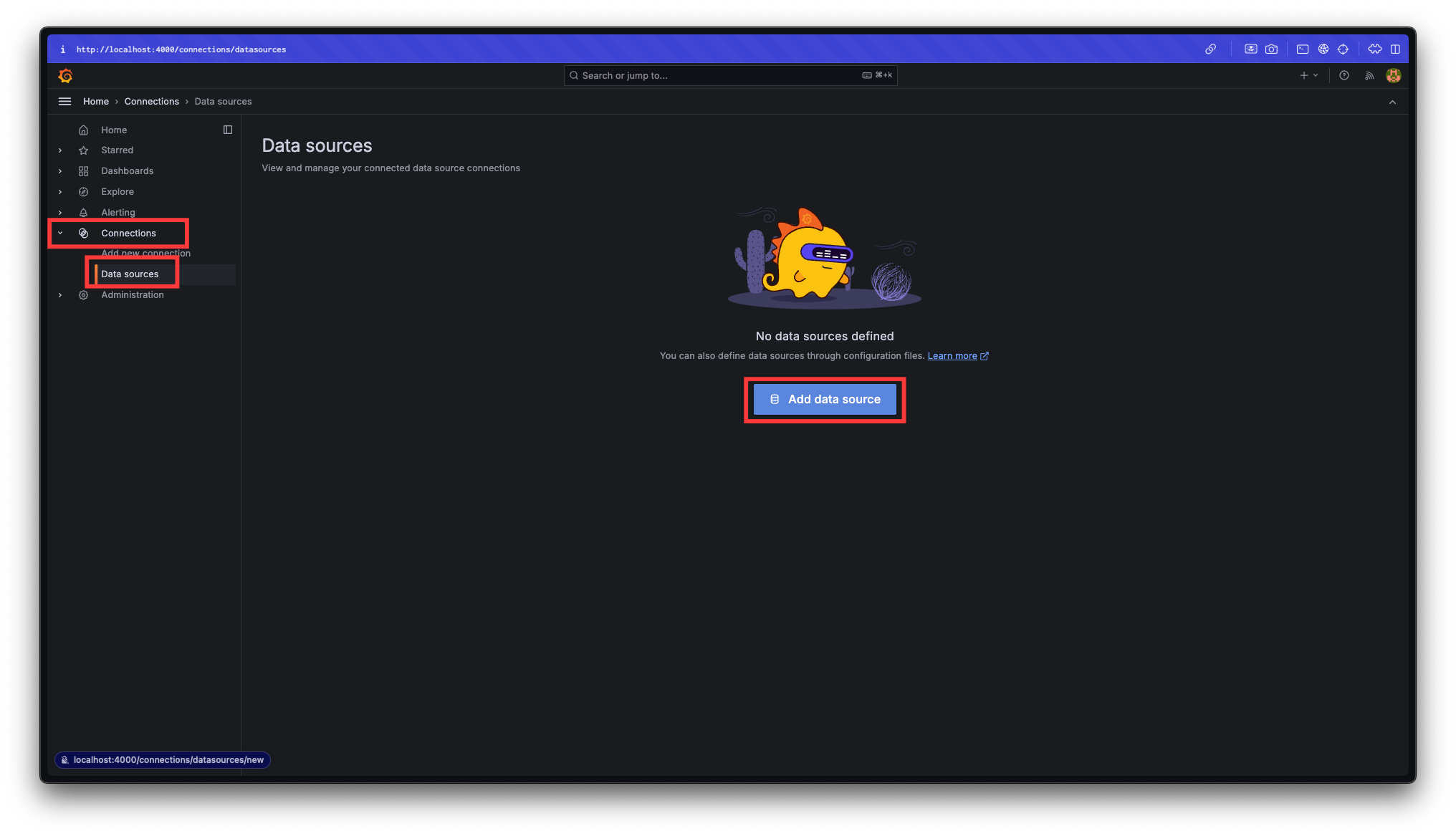
Task: Open the news feed RSS icon
Action: pyautogui.click(x=1369, y=75)
